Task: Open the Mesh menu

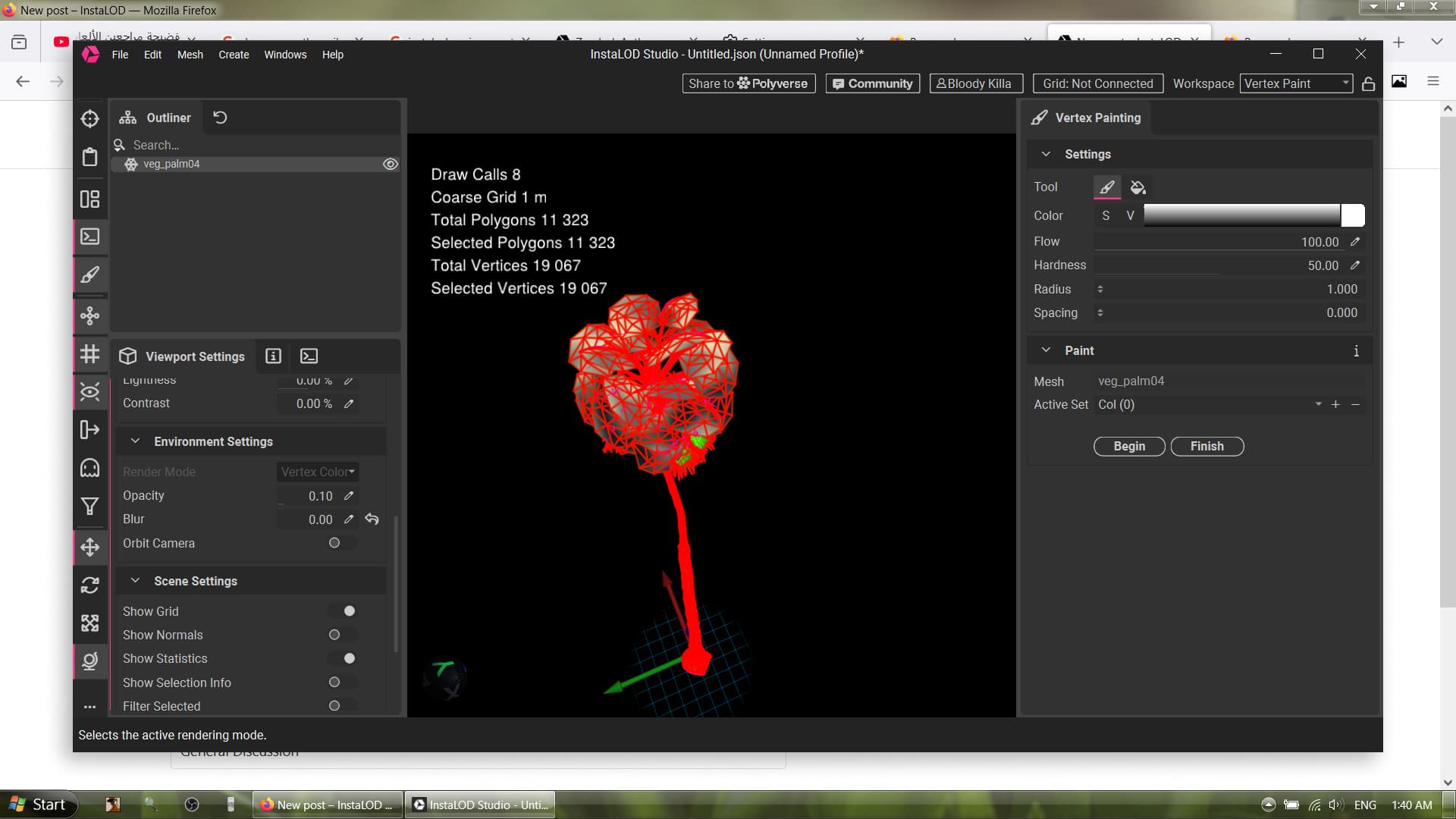Action: [190, 55]
